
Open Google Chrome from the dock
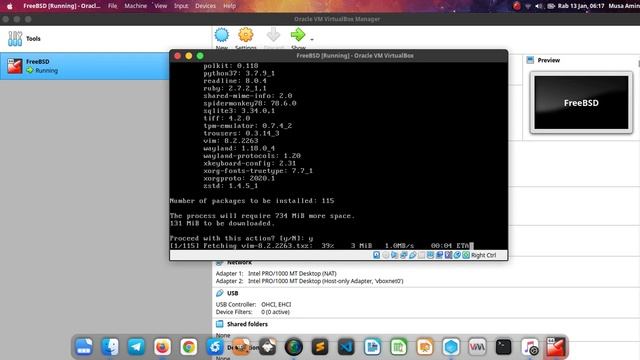coord(189,347)
